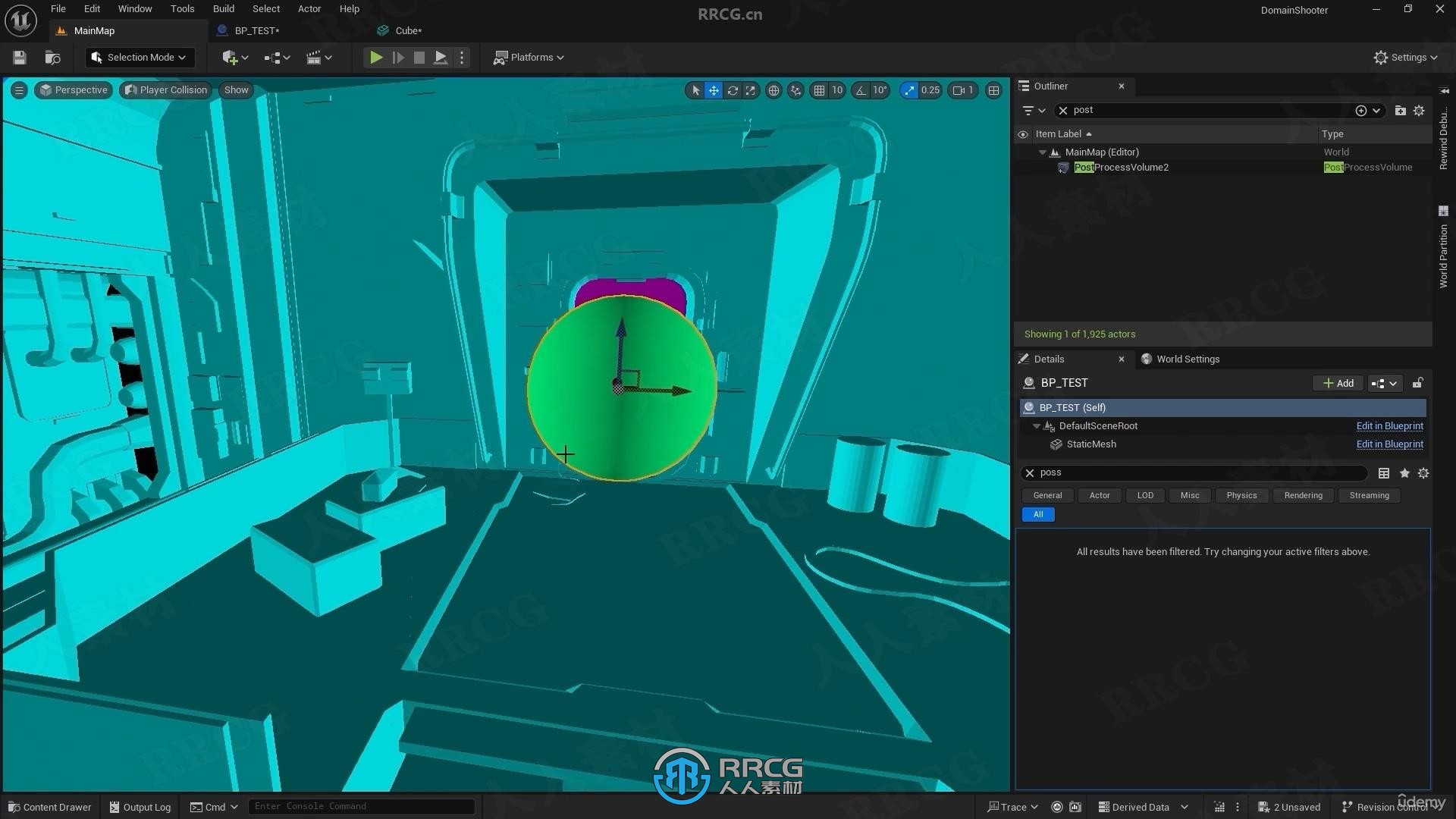Click the Eject play mode icon
Image resolution: width=1456 pixels, height=819 pixels.
(440, 58)
